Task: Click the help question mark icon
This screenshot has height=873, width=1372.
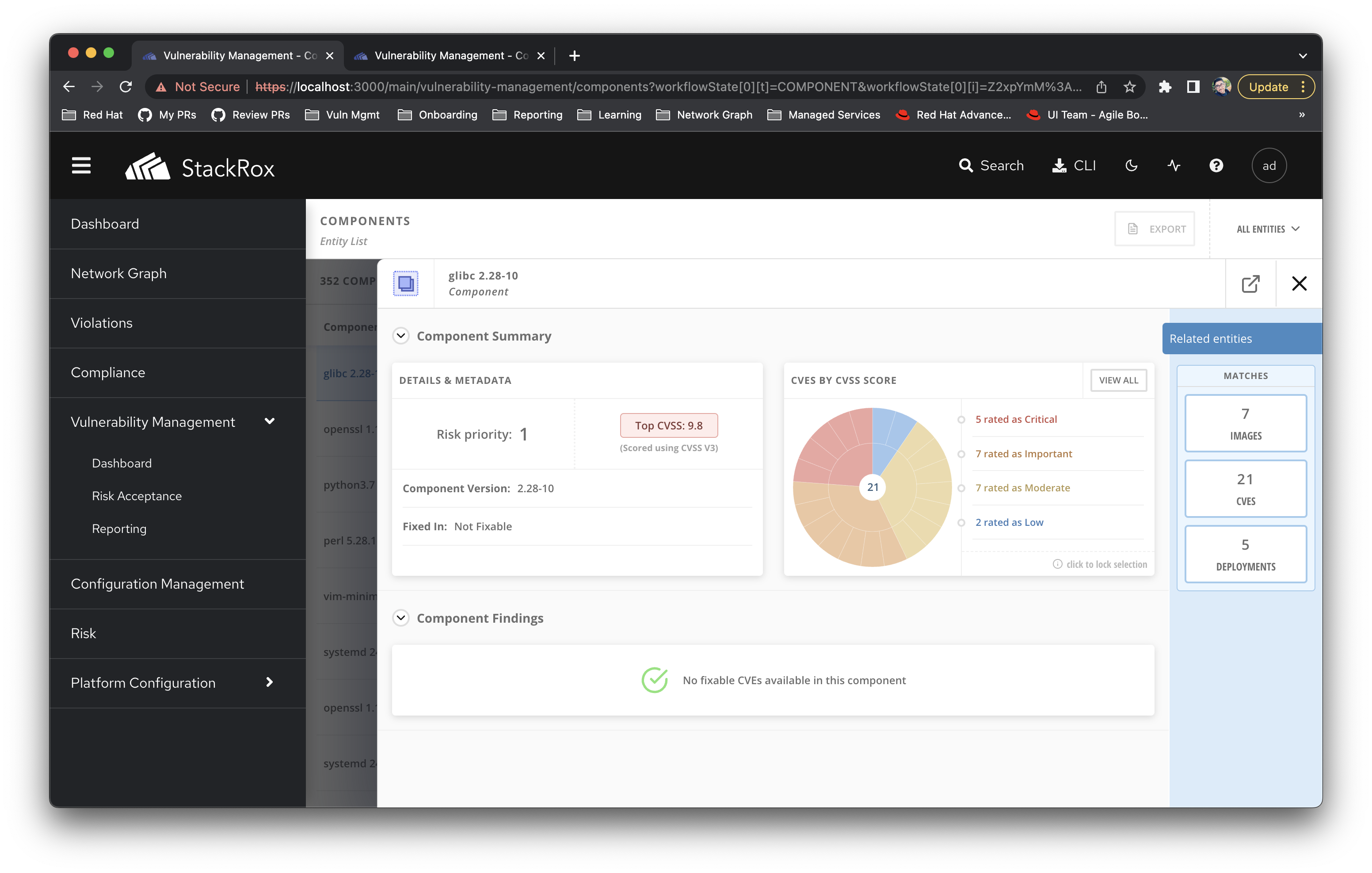Action: 1216,165
